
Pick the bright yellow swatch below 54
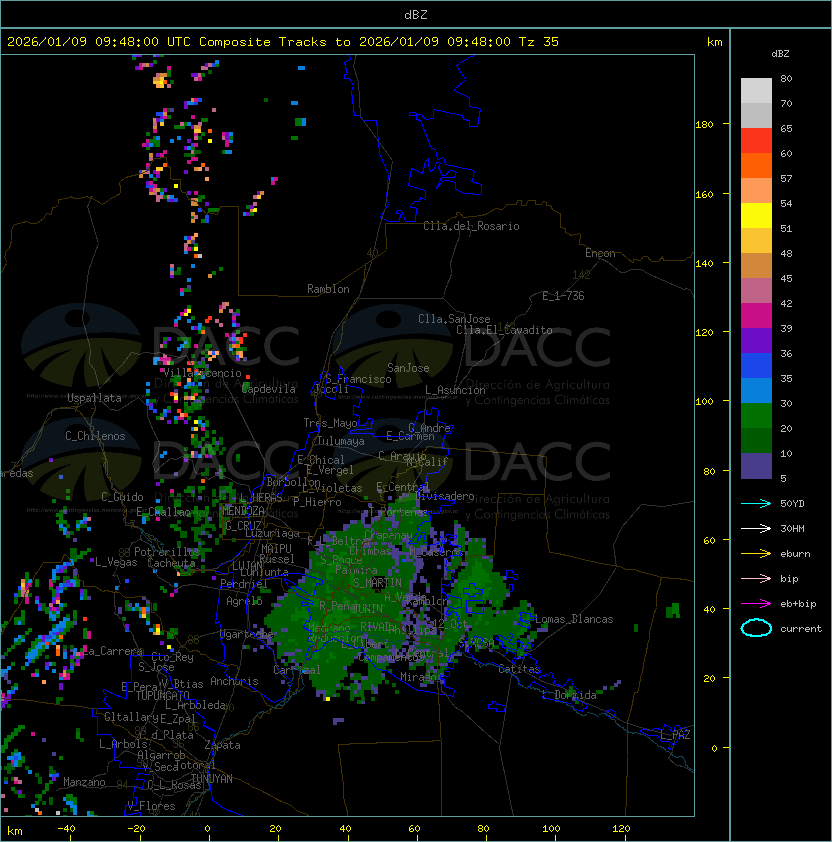[x=756, y=216]
